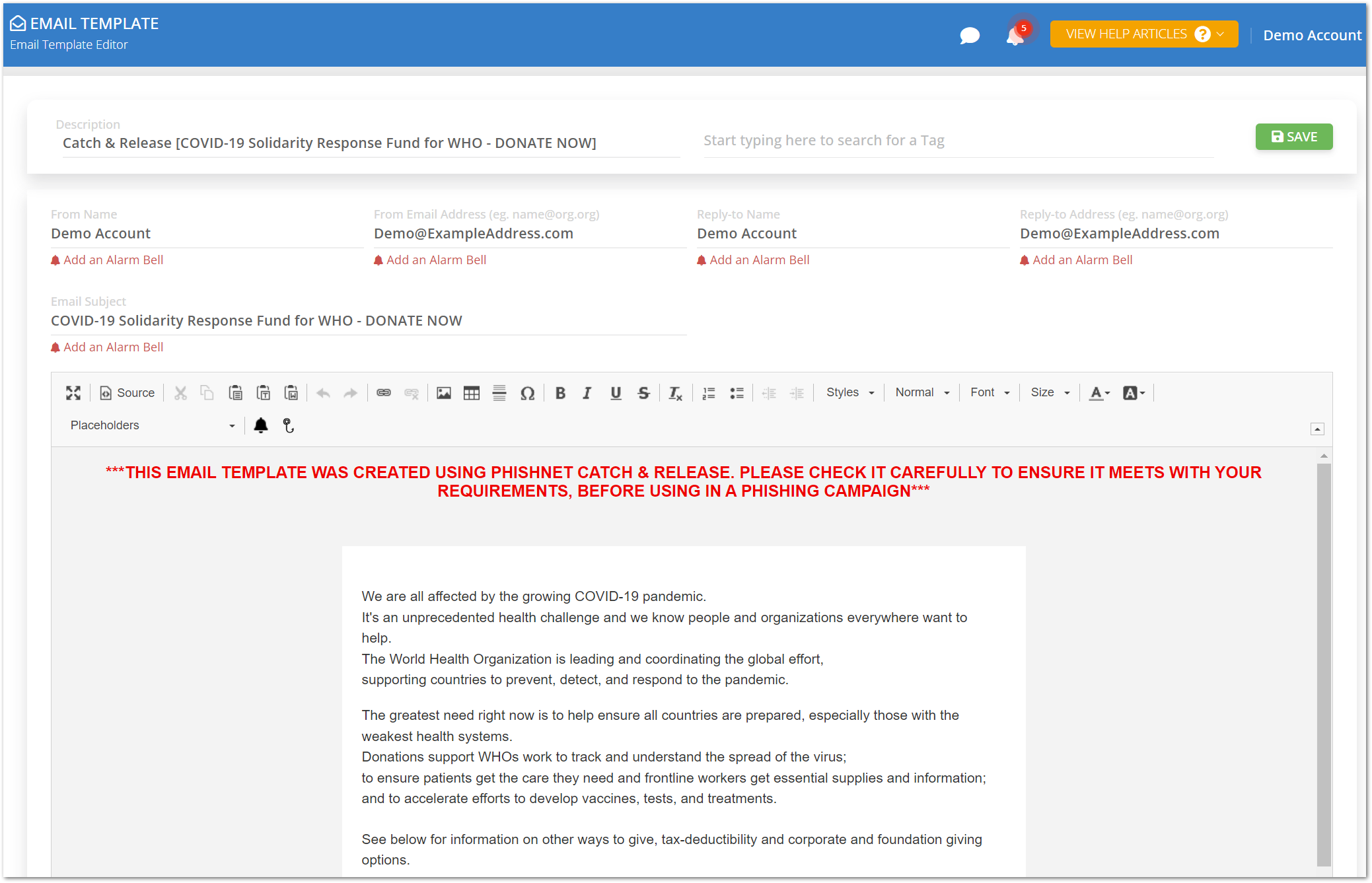Open the Font dropdown
The height and width of the screenshot is (883, 1372).
990,392
